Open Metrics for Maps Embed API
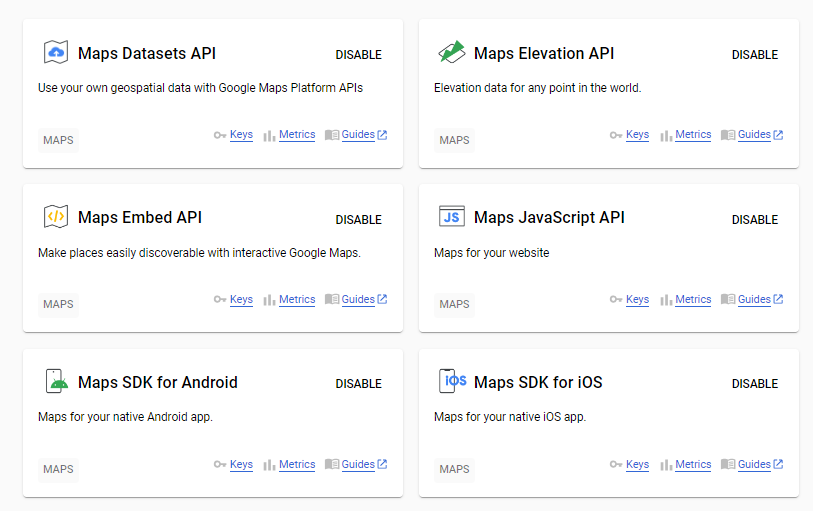 coord(297,300)
